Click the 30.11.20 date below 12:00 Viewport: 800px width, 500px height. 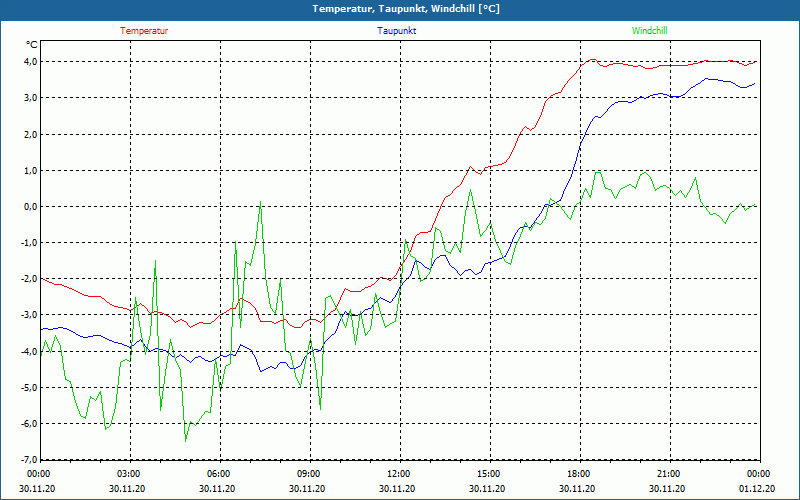coord(397,488)
